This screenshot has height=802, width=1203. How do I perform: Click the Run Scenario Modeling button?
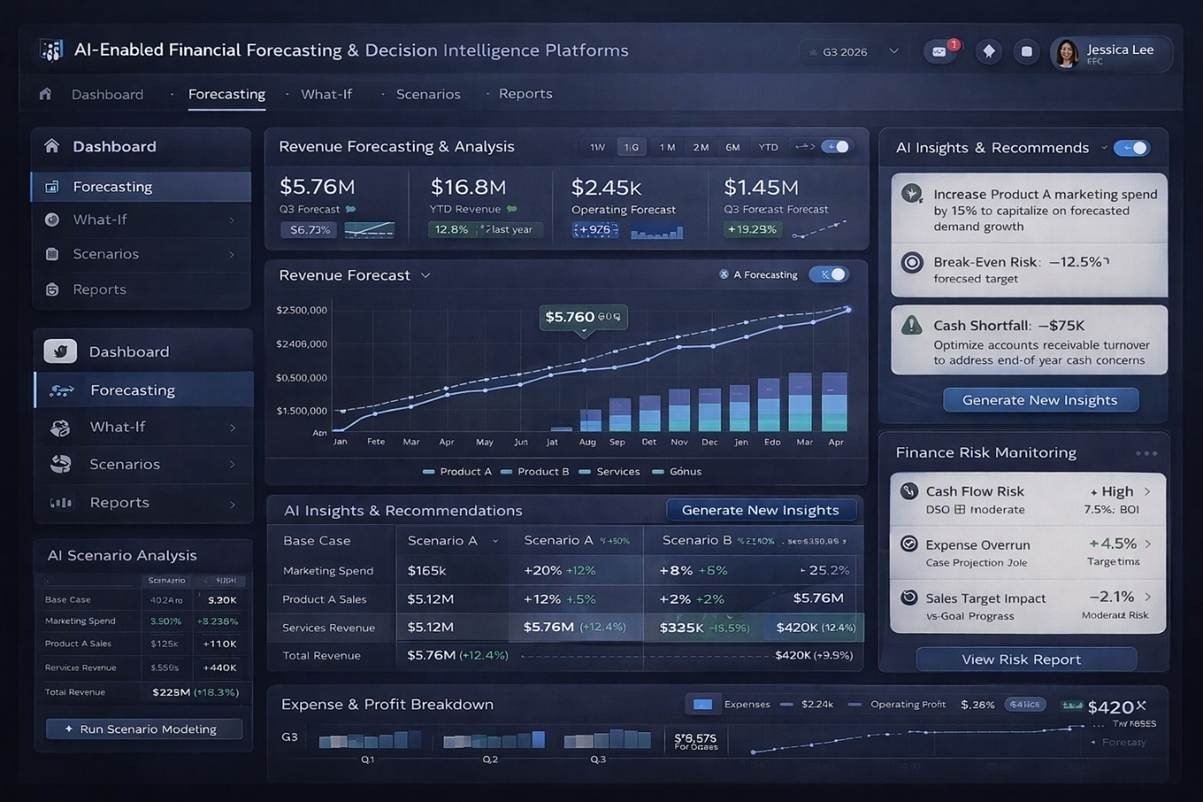tap(144, 729)
